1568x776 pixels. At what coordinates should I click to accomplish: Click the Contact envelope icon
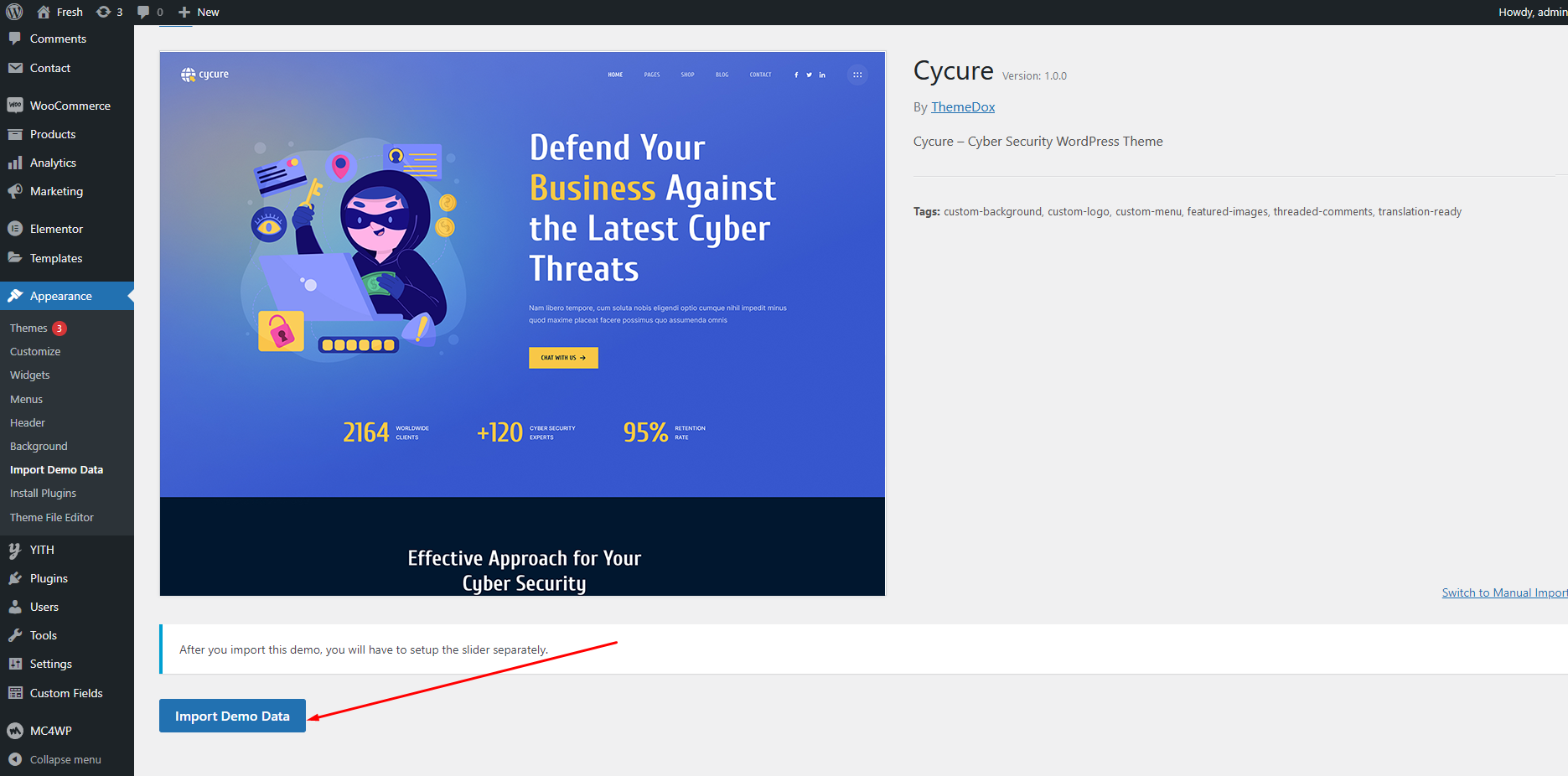(15, 68)
